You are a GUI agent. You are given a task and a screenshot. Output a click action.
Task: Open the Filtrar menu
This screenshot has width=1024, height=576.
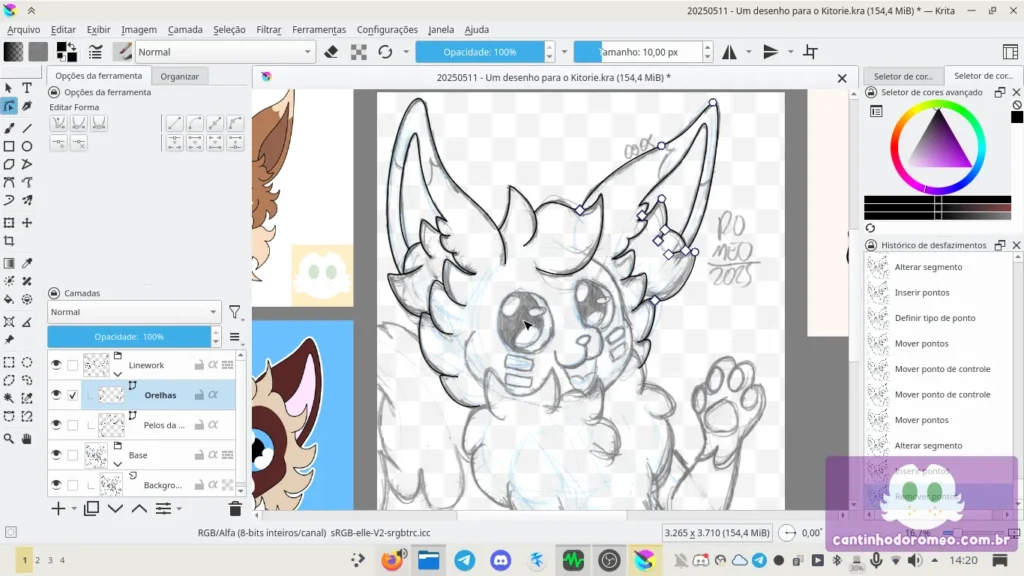(268, 29)
